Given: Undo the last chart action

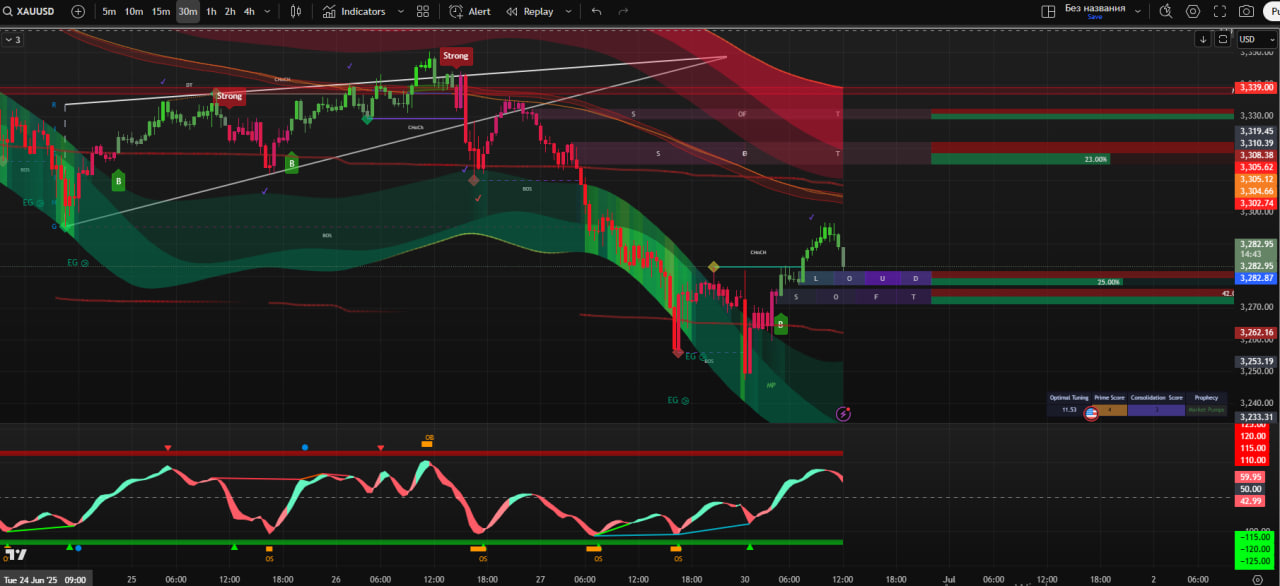Looking at the screenshot, I should click(x=597, y=11).
